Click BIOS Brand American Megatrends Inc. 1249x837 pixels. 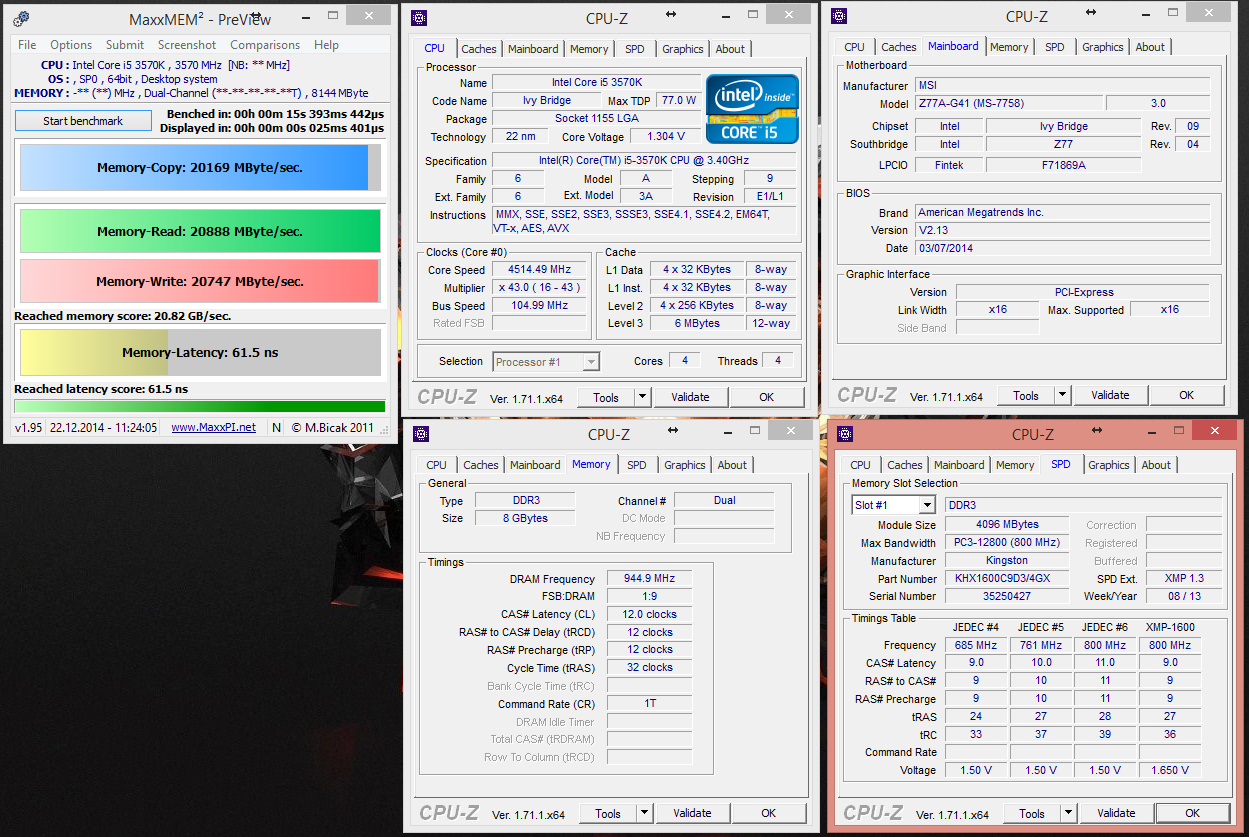(x=1062, y=212)
